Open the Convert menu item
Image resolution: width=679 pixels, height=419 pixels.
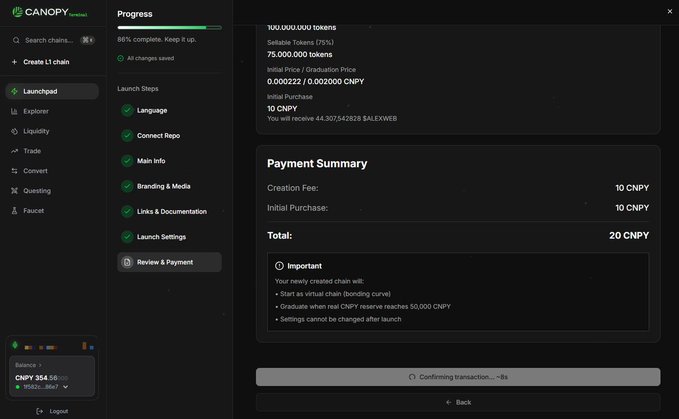[52, 171]
